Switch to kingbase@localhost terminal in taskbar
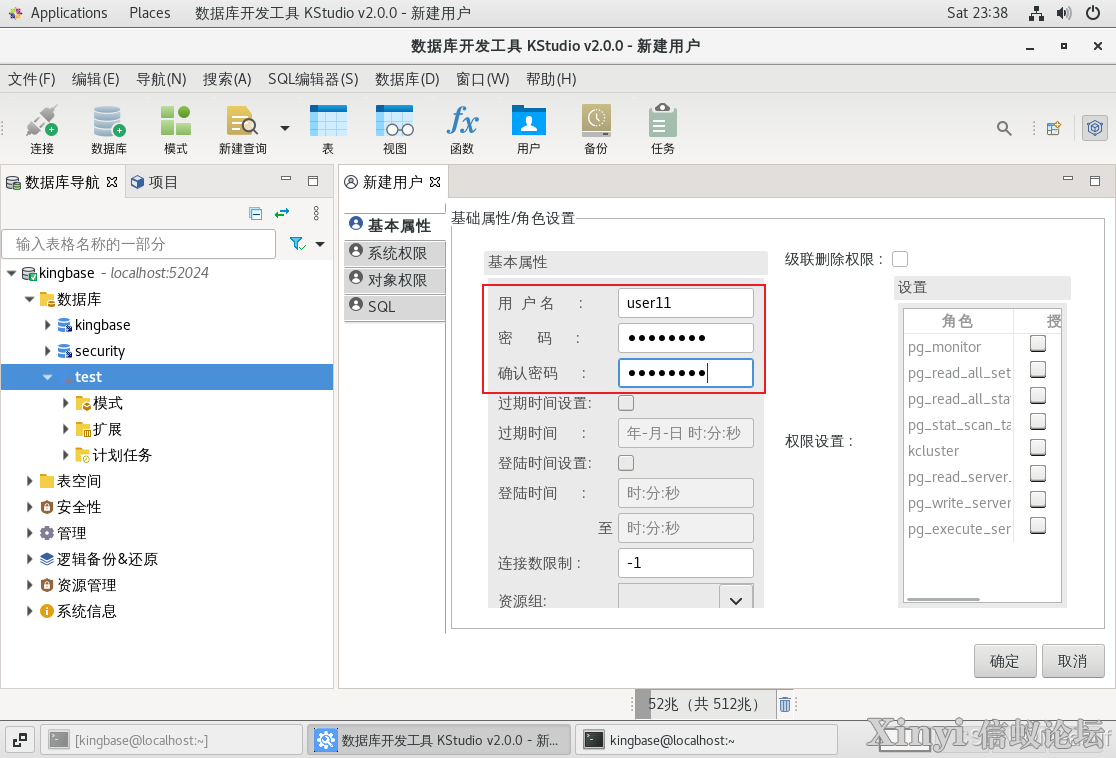1116x758 pixels. 706,740
